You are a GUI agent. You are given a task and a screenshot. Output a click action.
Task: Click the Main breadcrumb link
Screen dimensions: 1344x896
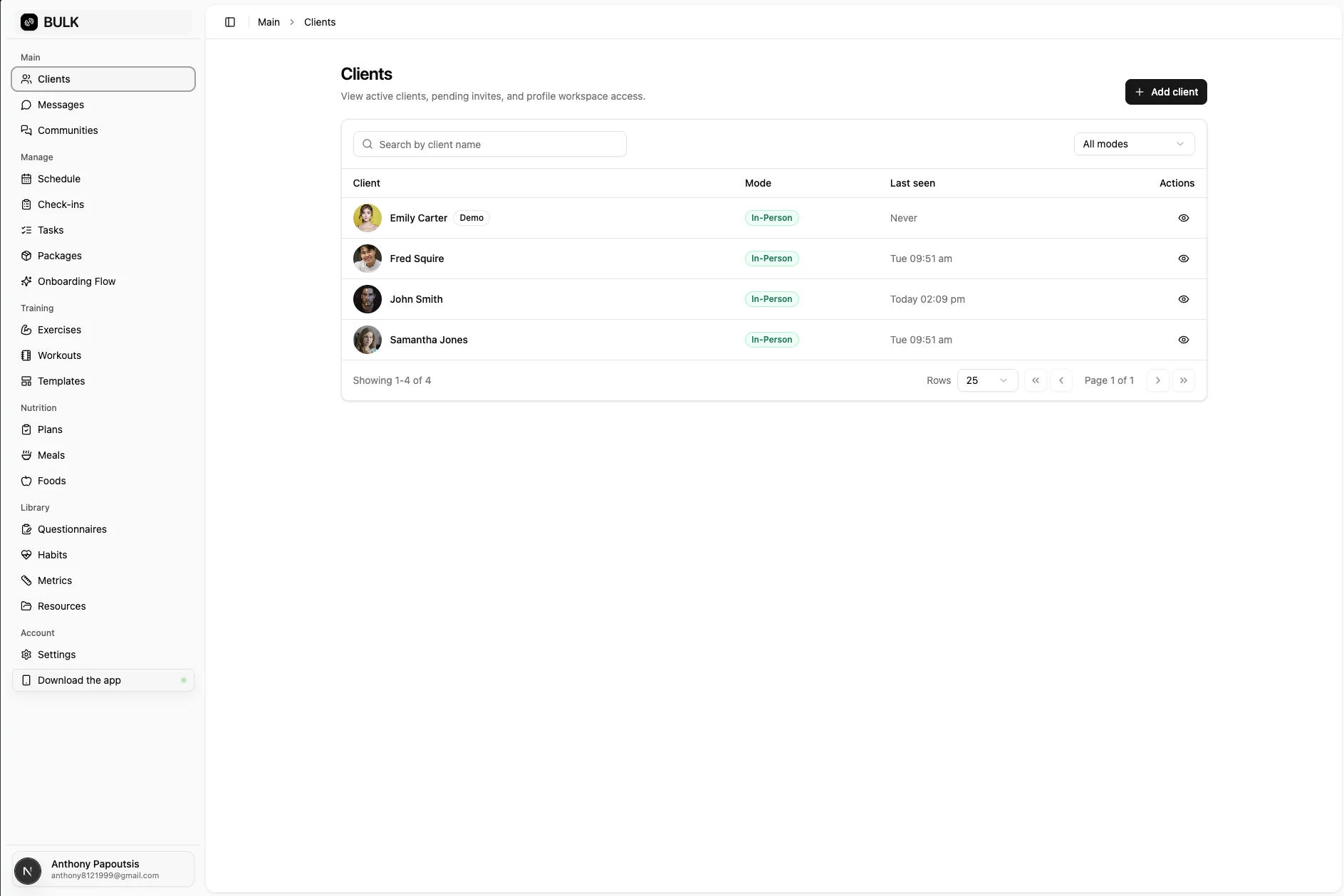269,22
